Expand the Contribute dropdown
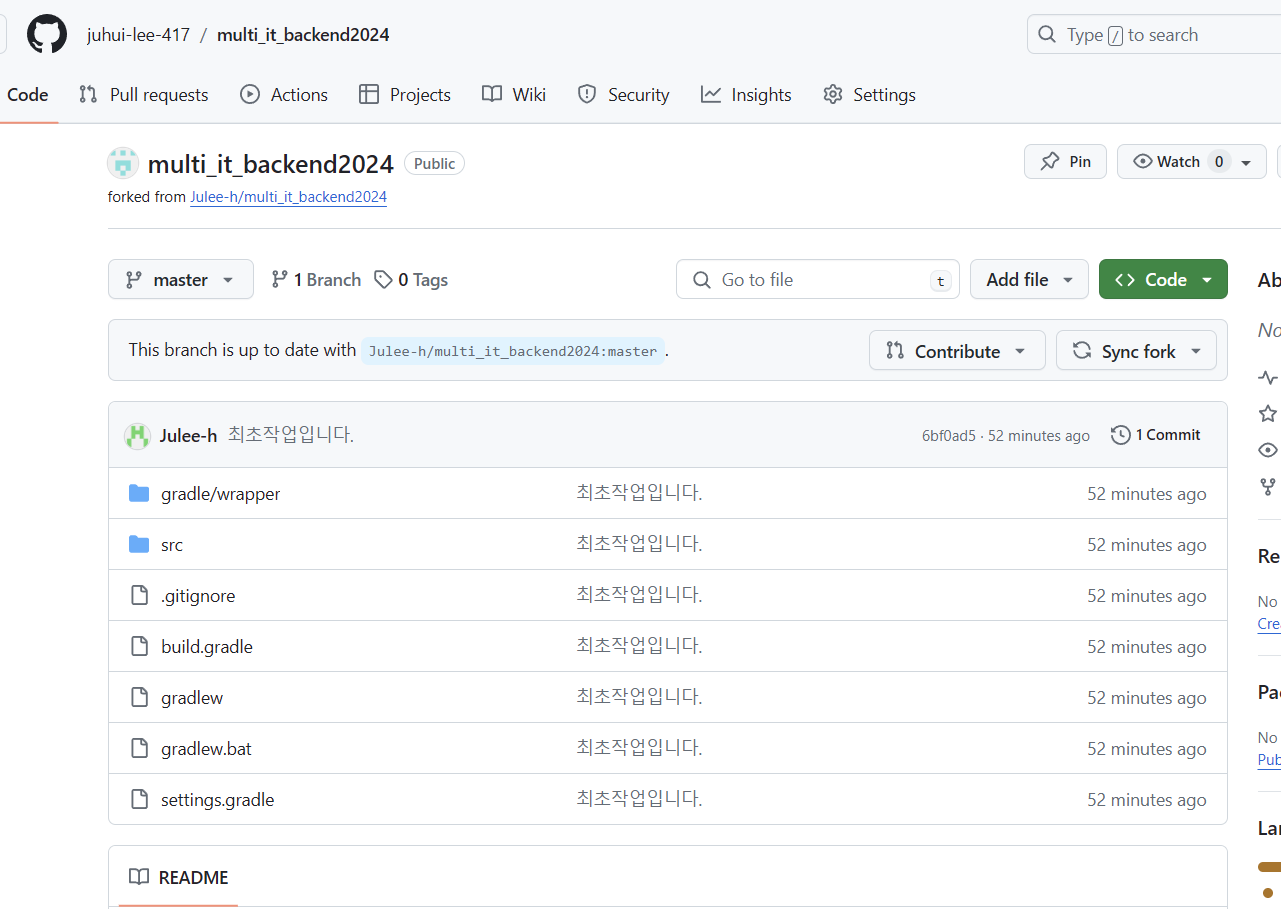Screen dimensions: 1281x909 click(x=957, y=351)
